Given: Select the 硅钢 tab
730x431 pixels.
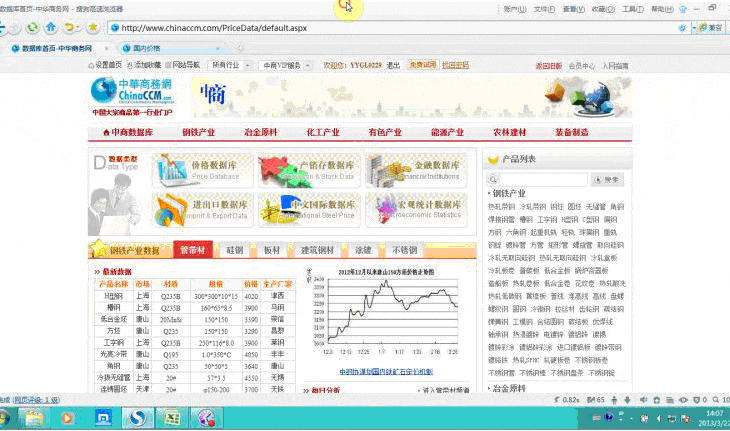Looking at the screenshot, I should pos(235,249).
